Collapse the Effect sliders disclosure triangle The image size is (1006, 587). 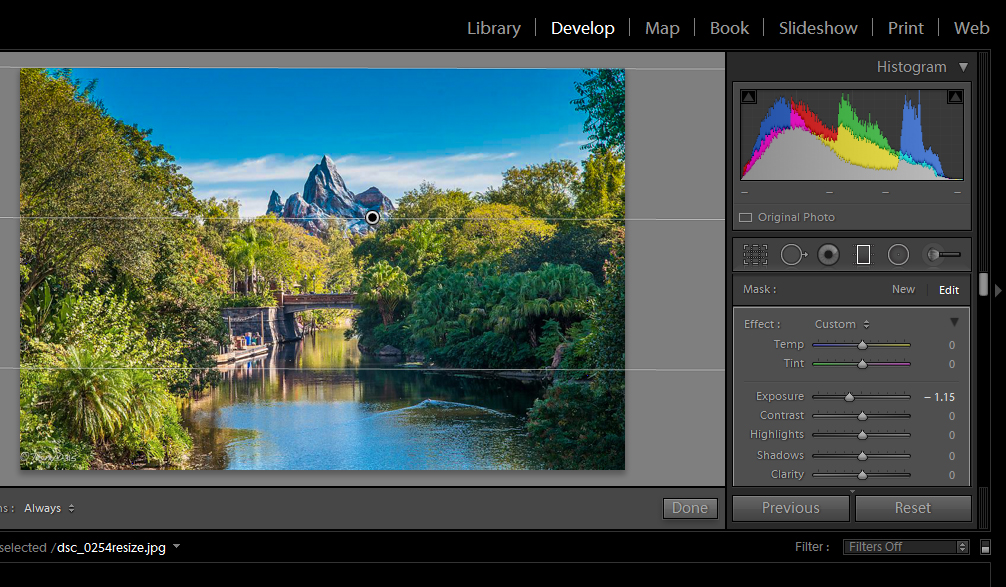click(x=954, y=322)
